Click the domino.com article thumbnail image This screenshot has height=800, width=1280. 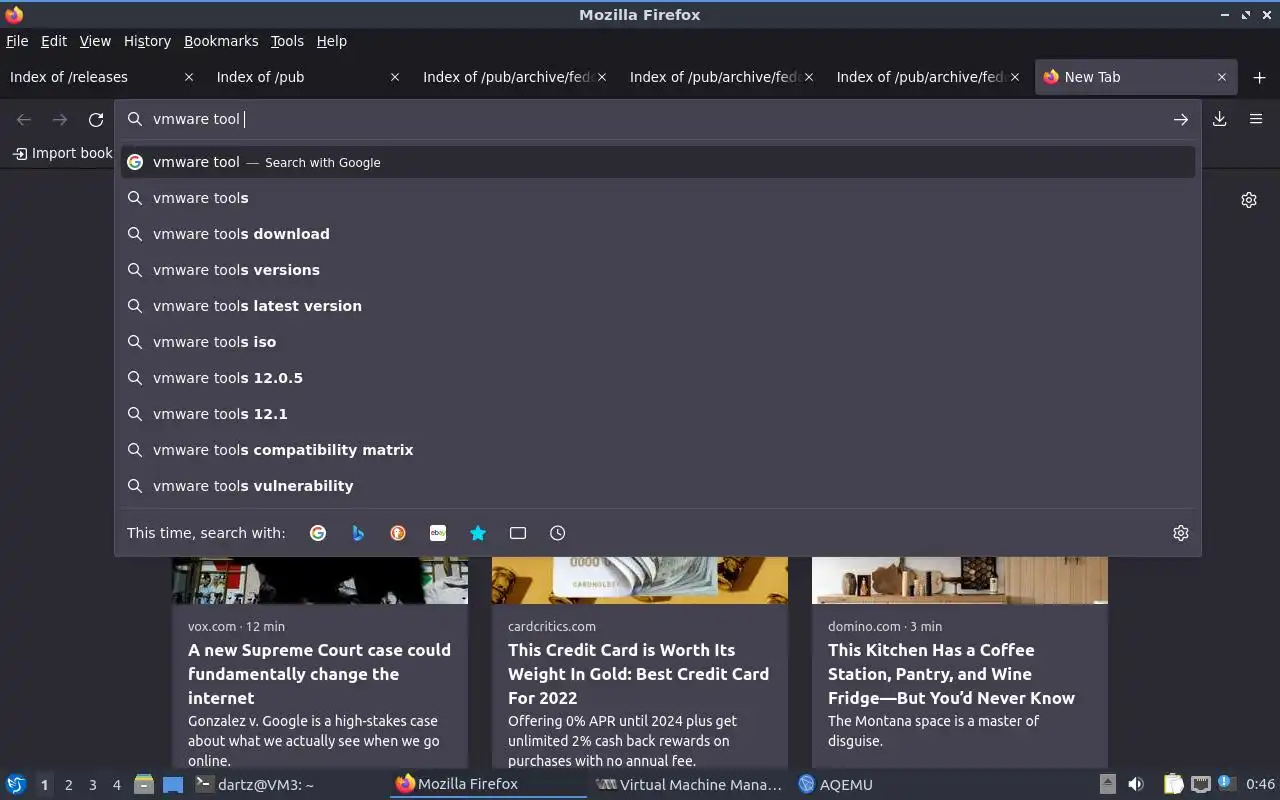pyautogui.click(x=960, y=580)
